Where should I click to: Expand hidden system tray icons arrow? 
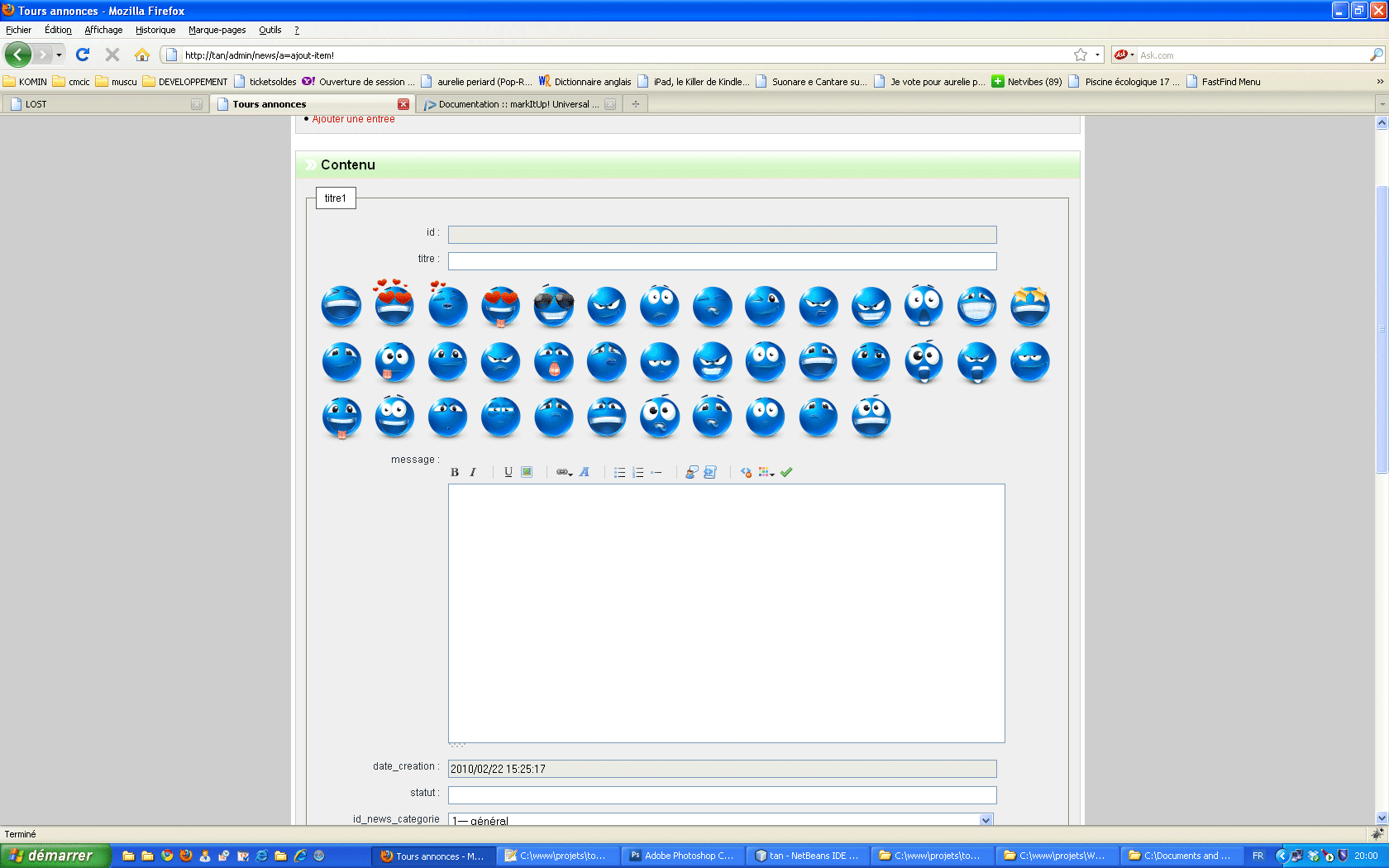pyautogui.click(x=1282, y=856)
